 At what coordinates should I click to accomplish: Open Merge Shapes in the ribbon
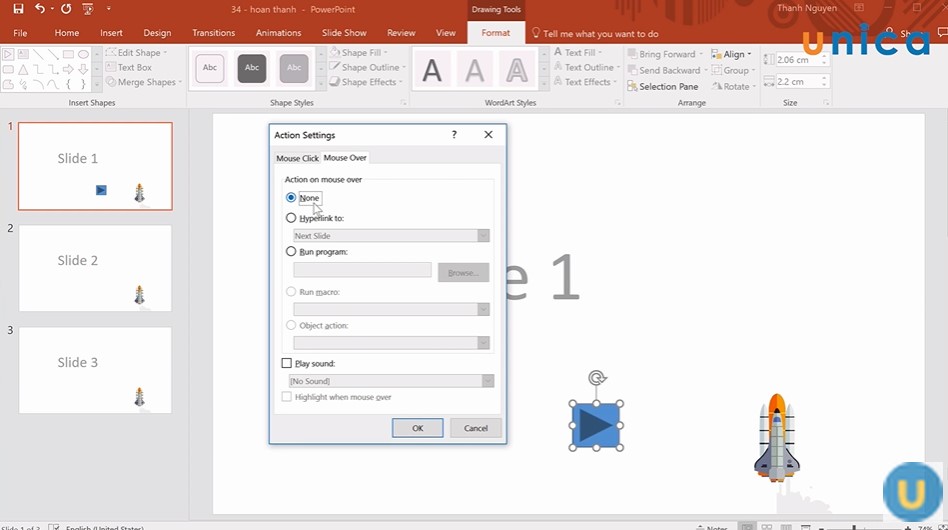click(x=144, y=82)
